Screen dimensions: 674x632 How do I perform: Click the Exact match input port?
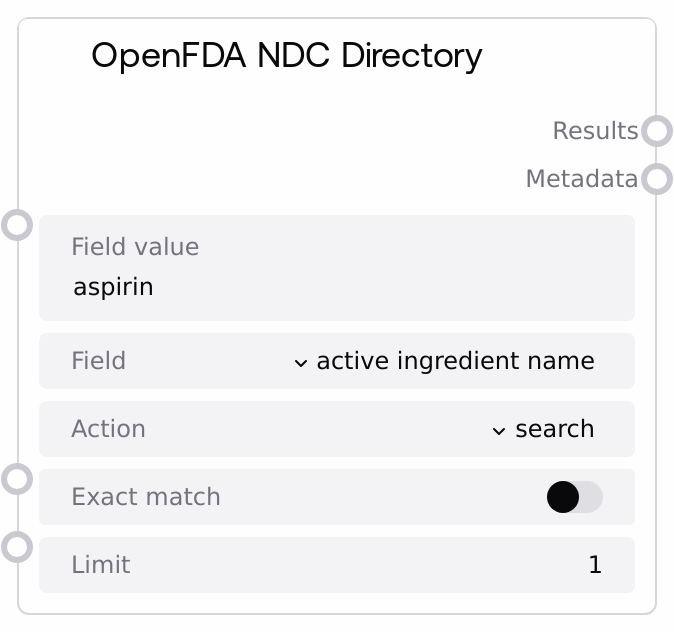tap(17, 479)
